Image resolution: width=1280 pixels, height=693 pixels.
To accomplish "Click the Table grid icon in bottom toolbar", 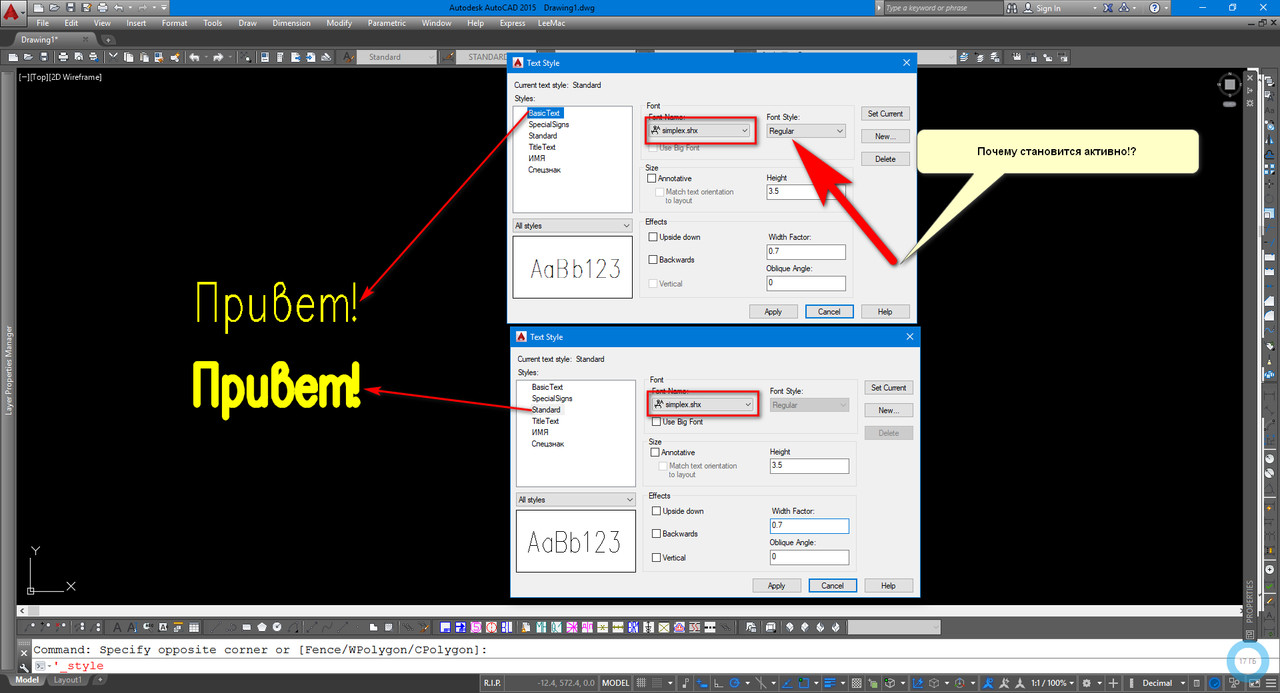I will [x=193, y=627].
